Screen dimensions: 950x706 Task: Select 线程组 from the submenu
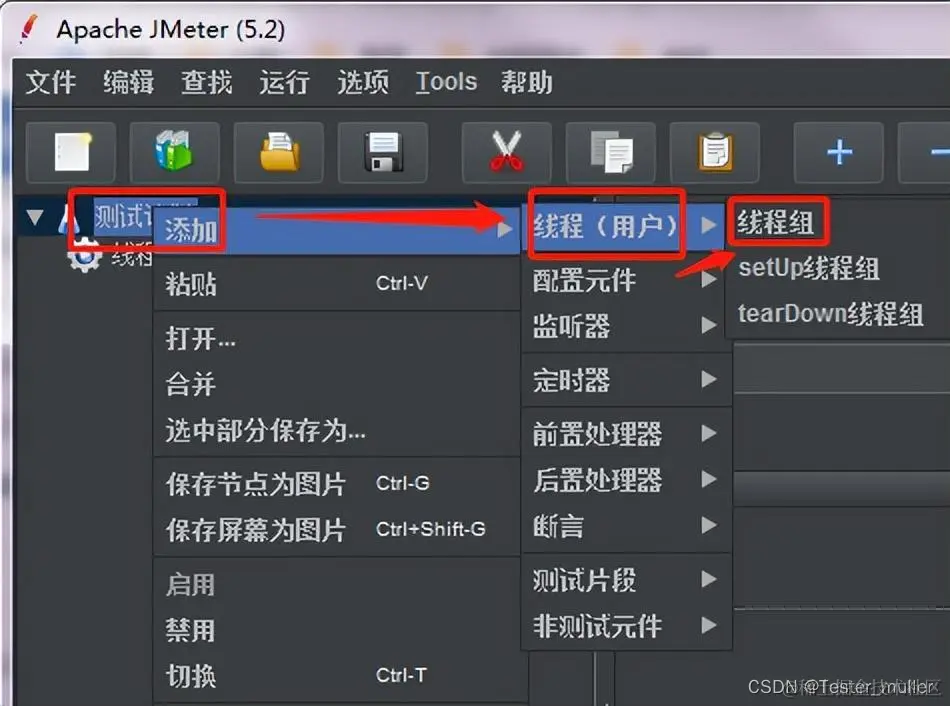pos(778,222)
